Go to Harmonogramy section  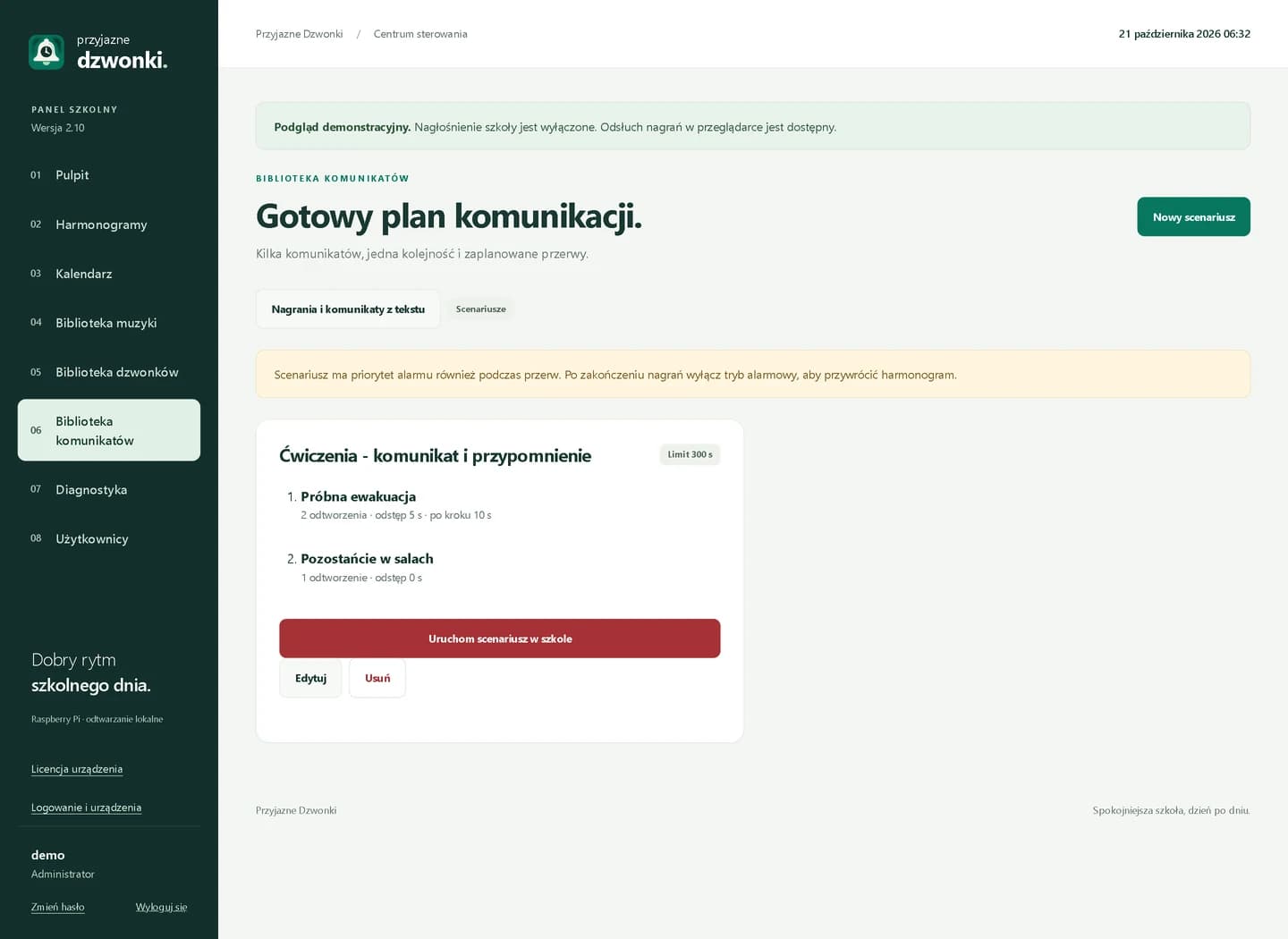pos(109,224)
